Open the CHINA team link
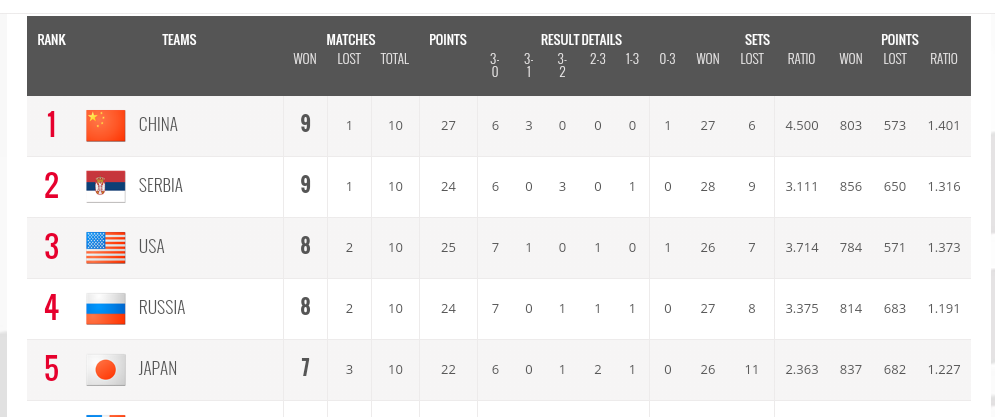 pos(158,125)
